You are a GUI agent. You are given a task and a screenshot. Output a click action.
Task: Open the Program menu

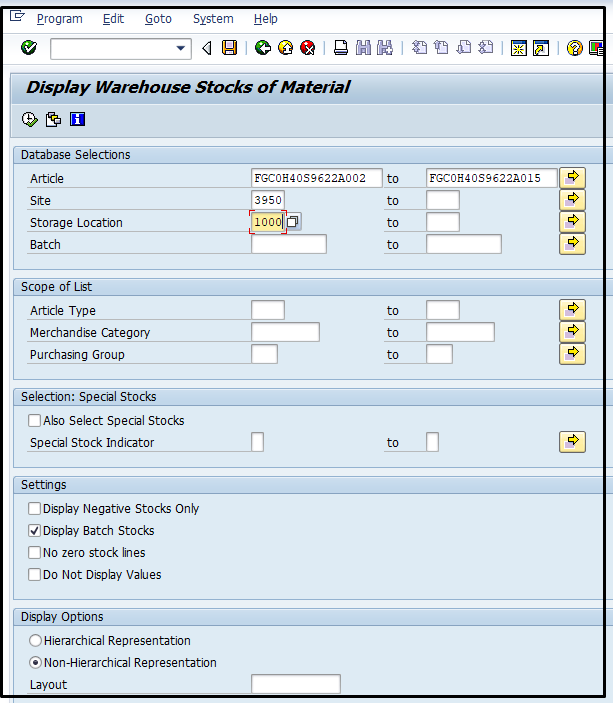(60, 19)
